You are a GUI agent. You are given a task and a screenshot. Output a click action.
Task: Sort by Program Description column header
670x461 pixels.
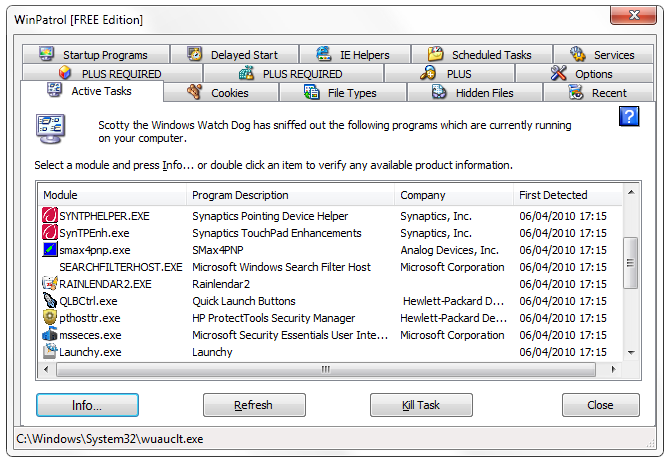(290, 195)
